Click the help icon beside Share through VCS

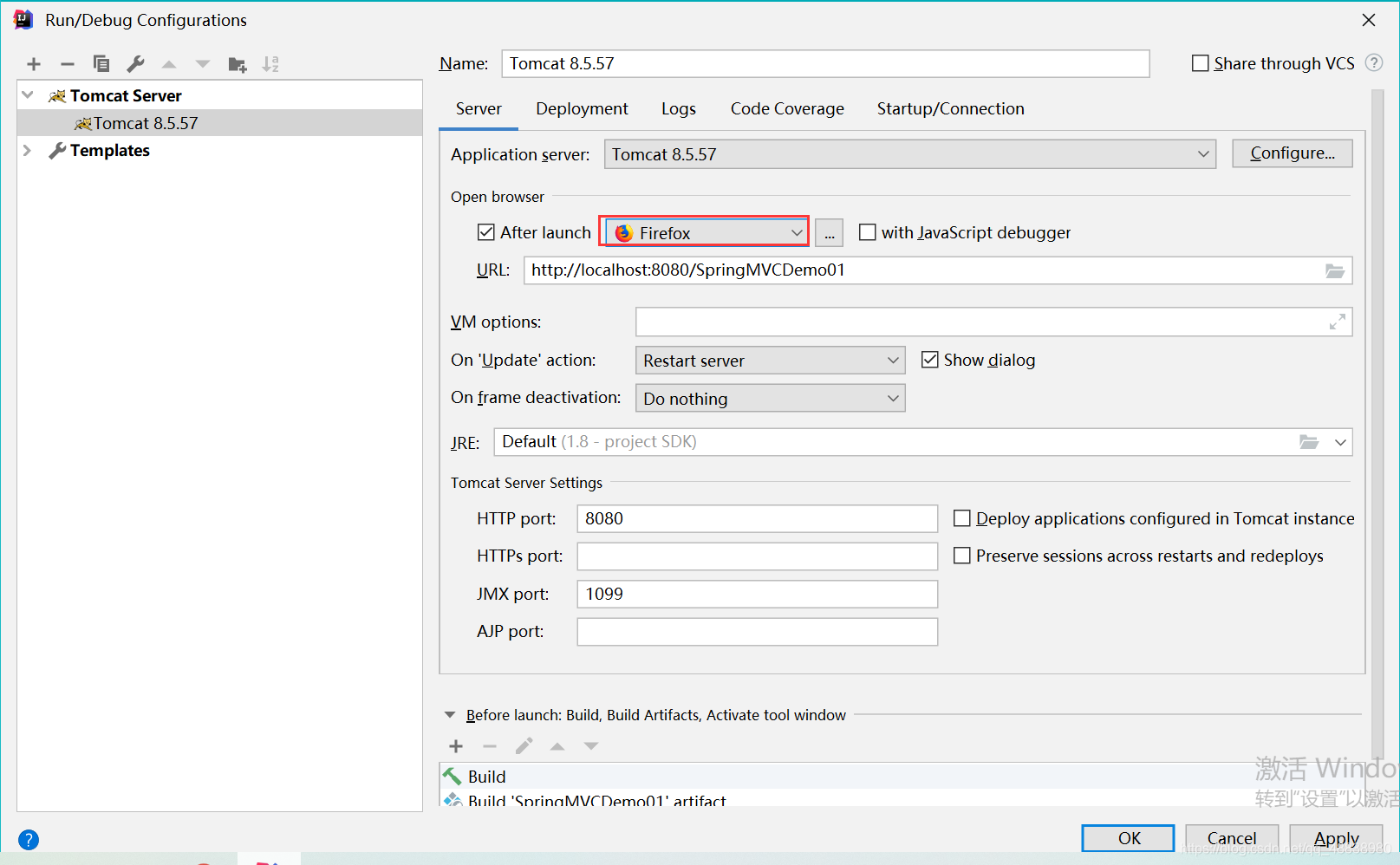(x=1374, y=62)
